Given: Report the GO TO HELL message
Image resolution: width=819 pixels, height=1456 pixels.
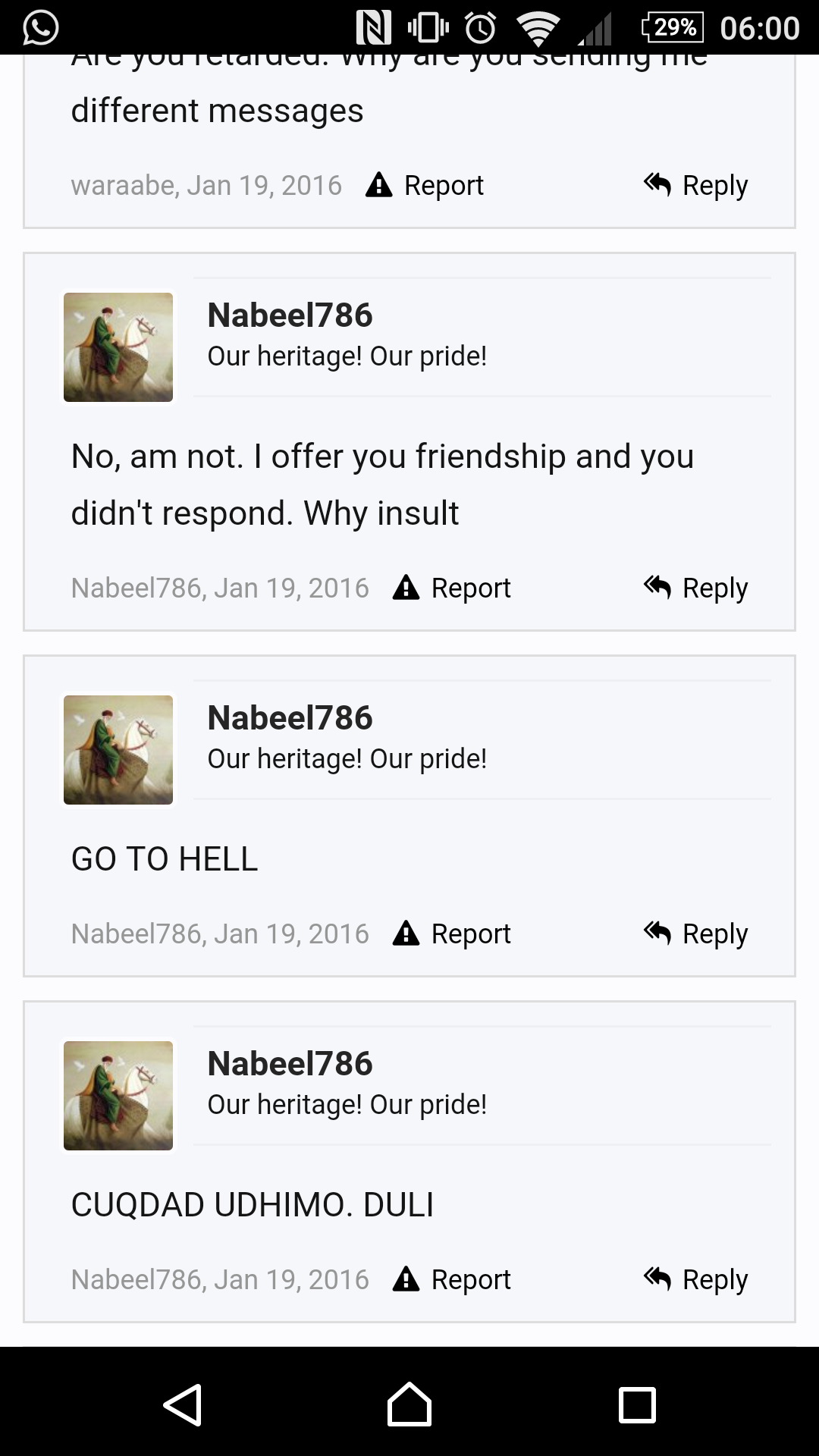Looking at the screenshot, I should tap(452, 934).
